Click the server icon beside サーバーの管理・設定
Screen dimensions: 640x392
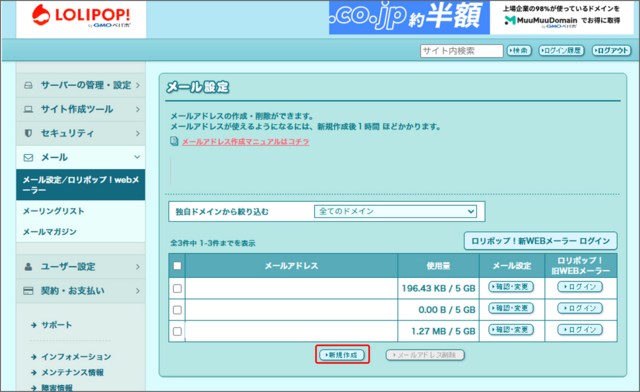coord(28,85)
